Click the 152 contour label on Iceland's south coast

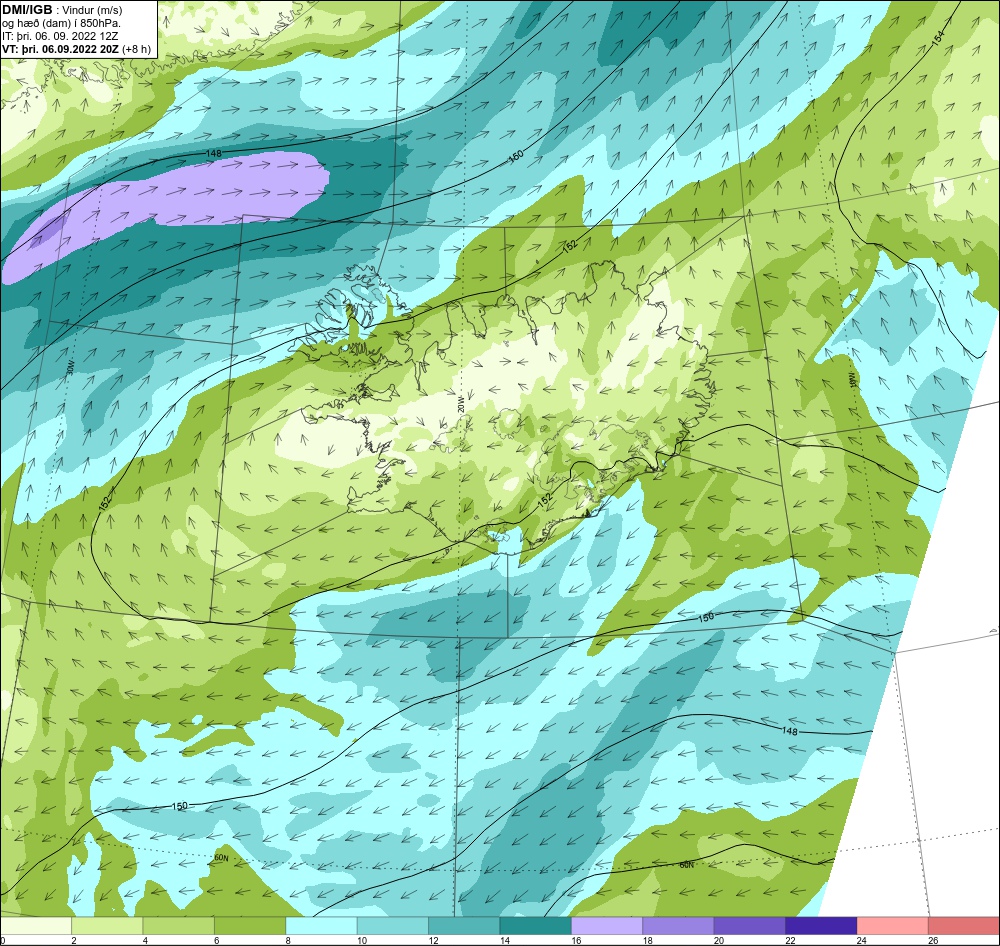click(x=544, y=501)
